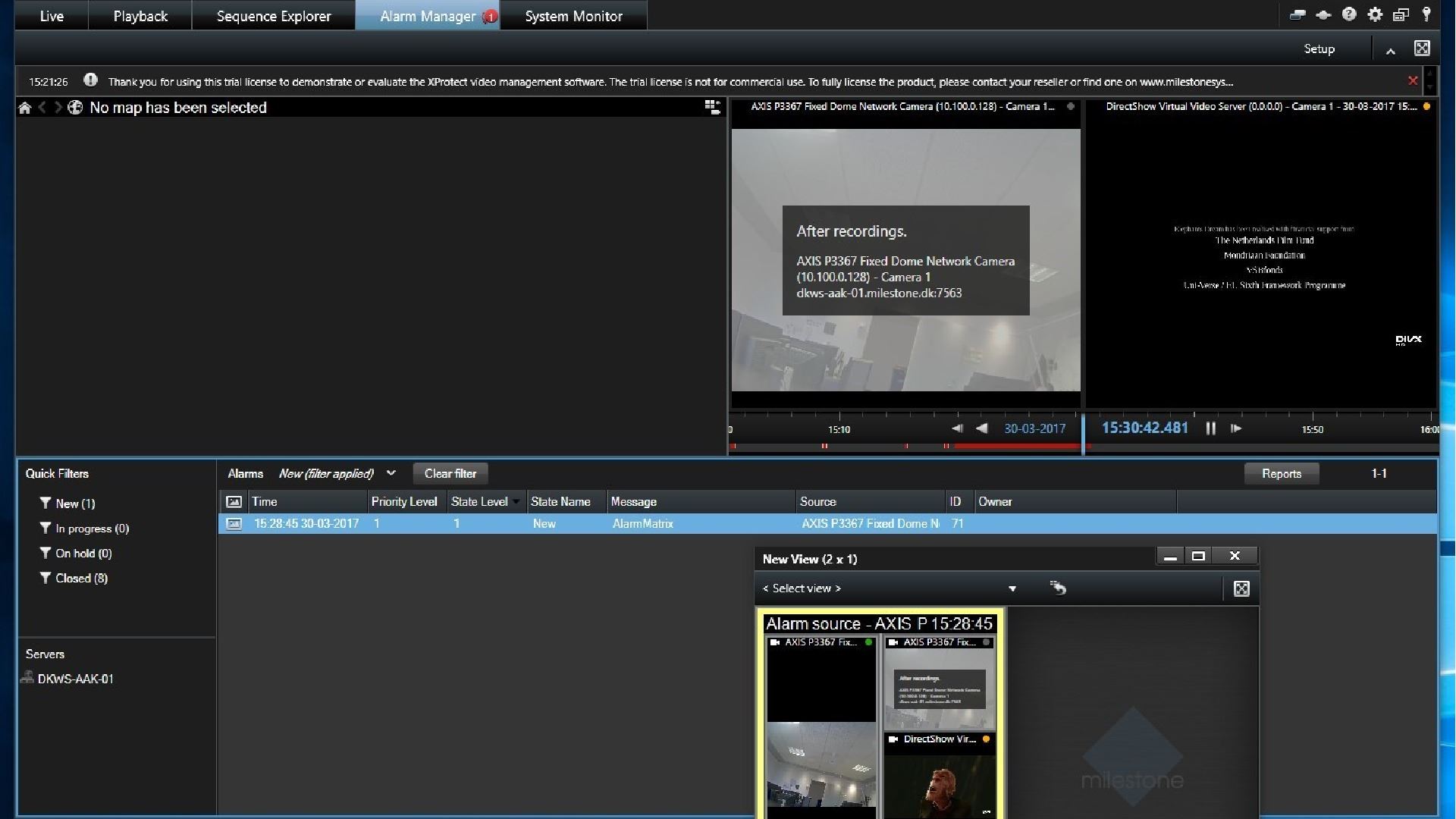Click the DirectShow Vir... thumbnail in New View

[x=940, y=776]
